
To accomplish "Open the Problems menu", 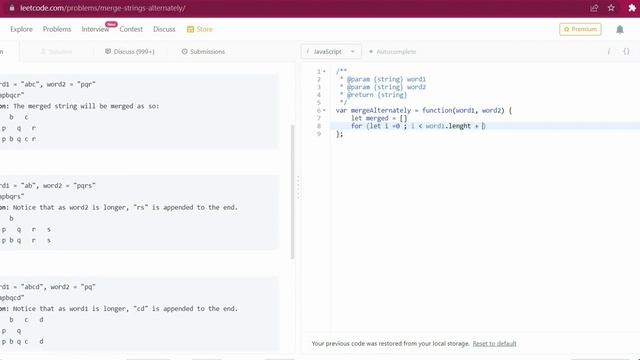I will [57, 29].
